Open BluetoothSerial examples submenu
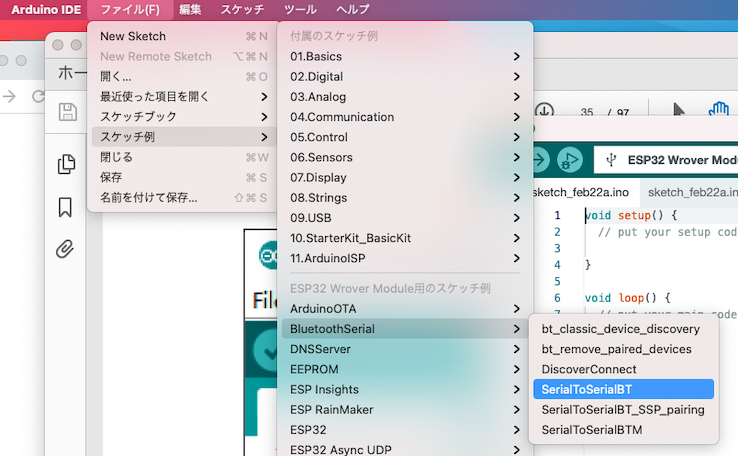Screen dimensions: 738x456 (405, 329)
